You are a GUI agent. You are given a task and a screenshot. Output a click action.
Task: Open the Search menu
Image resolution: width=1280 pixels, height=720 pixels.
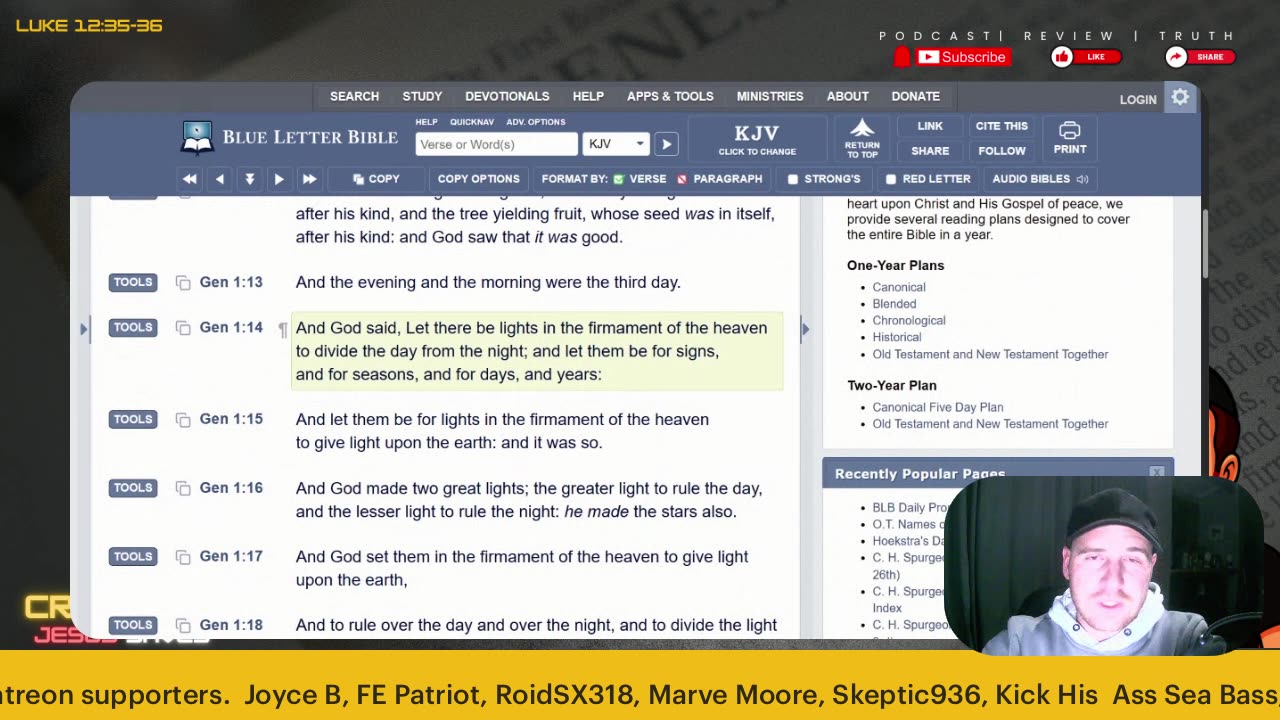pyautogui.click(x=354, y=96)
